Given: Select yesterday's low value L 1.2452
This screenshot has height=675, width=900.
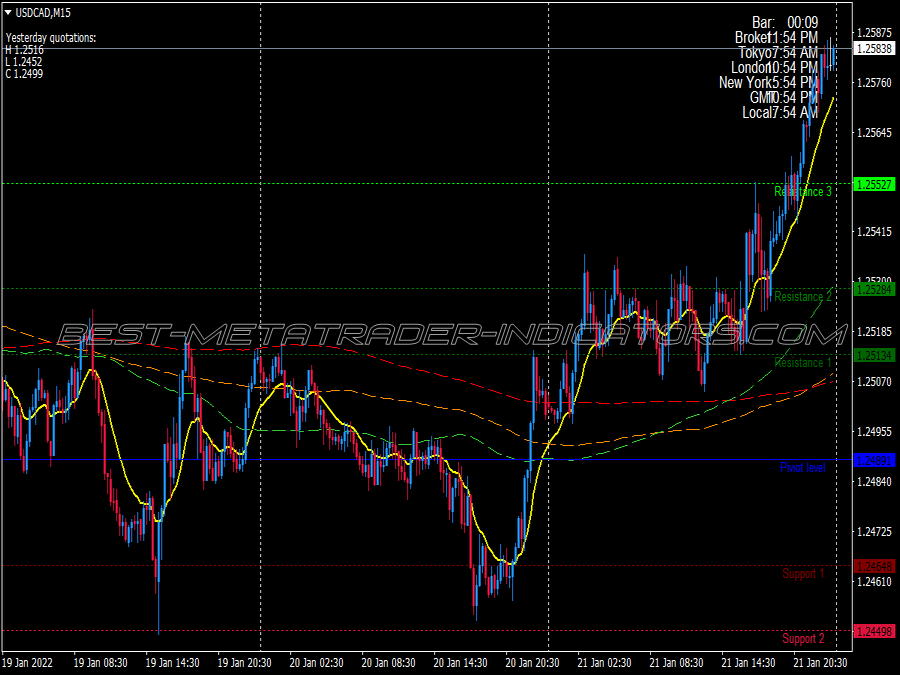Looking at the screenshot, I should 24,62.
